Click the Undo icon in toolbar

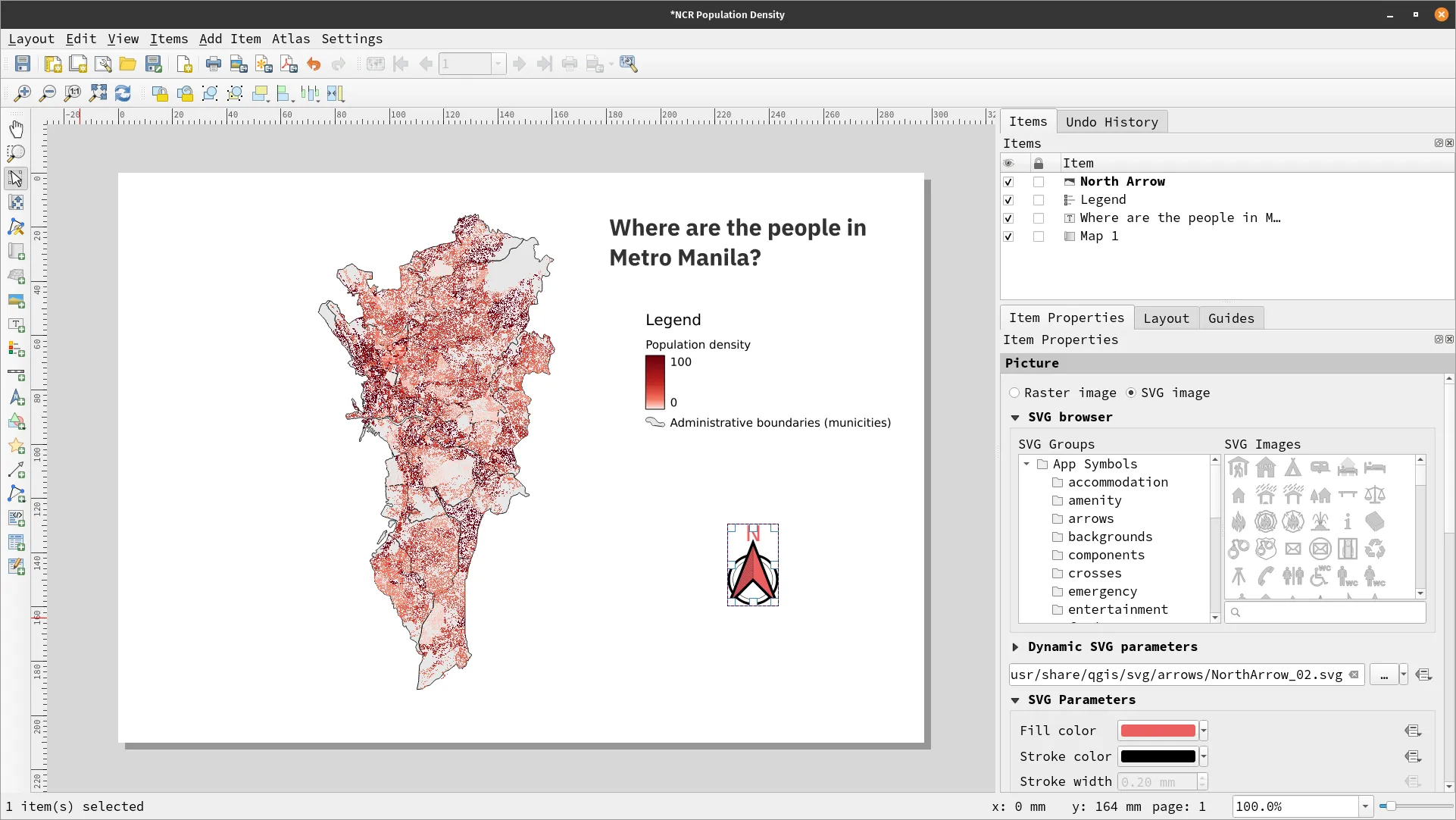click(314, 64)
